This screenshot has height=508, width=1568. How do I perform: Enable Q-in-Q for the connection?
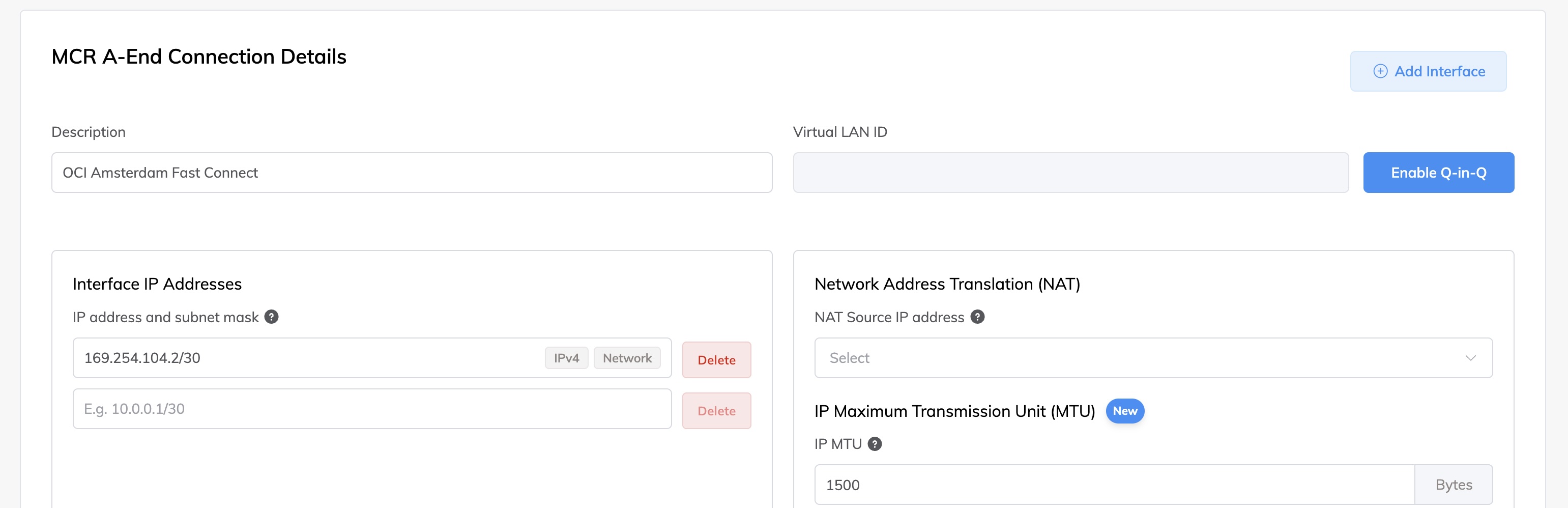(x=1438, y=173)
